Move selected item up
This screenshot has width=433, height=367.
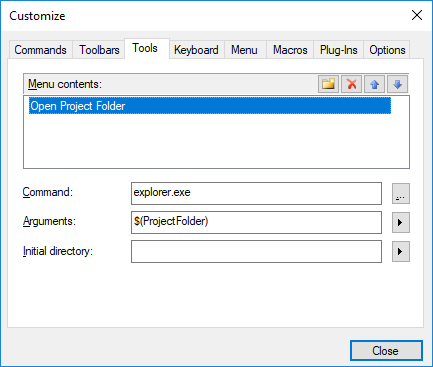pos(374,84)
